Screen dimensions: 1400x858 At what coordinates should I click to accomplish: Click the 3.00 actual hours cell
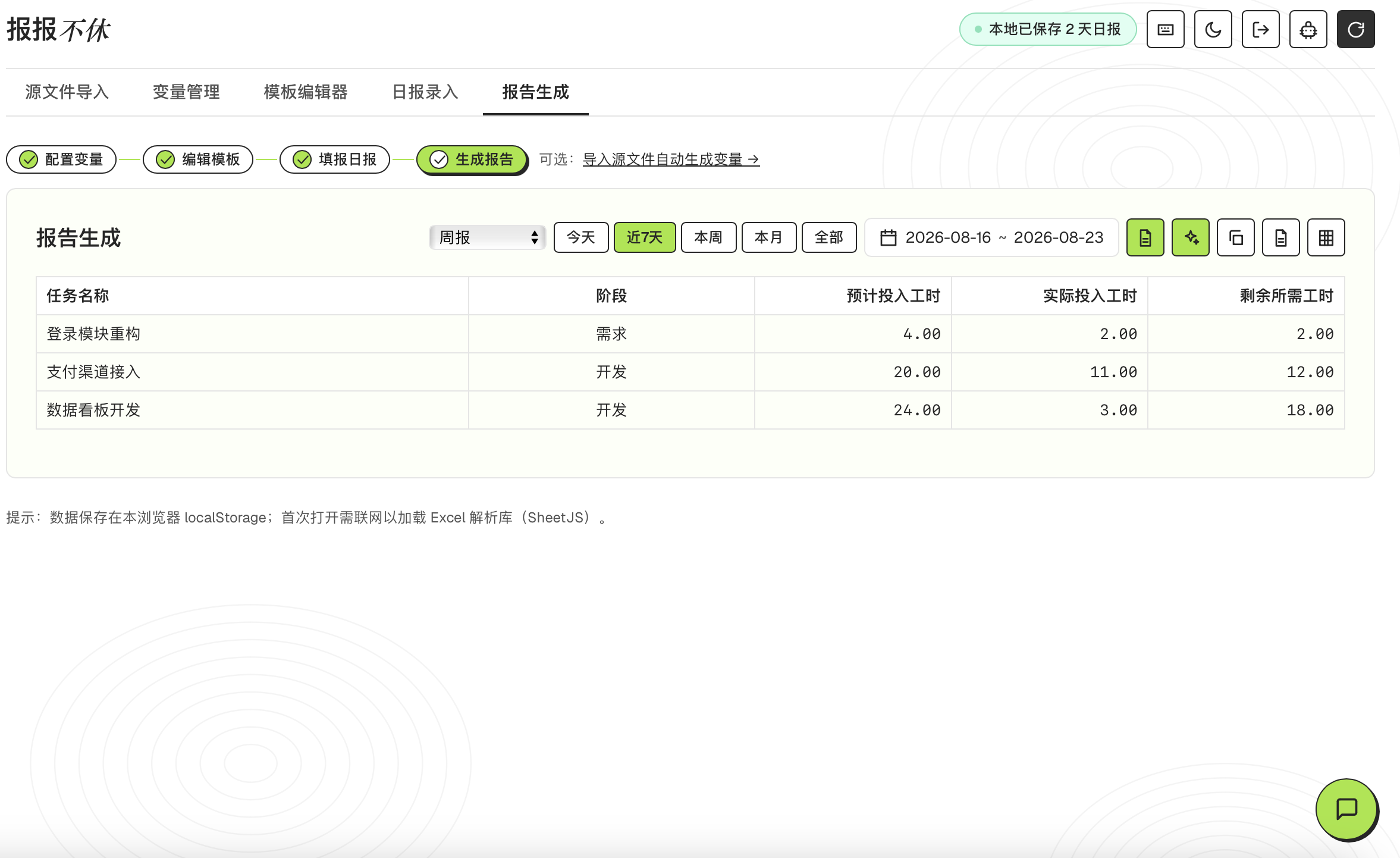point(1050,410)
